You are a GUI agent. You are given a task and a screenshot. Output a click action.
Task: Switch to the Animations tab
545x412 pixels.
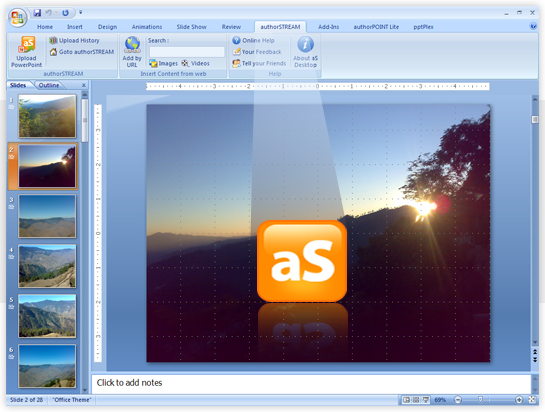coord(147,27)
